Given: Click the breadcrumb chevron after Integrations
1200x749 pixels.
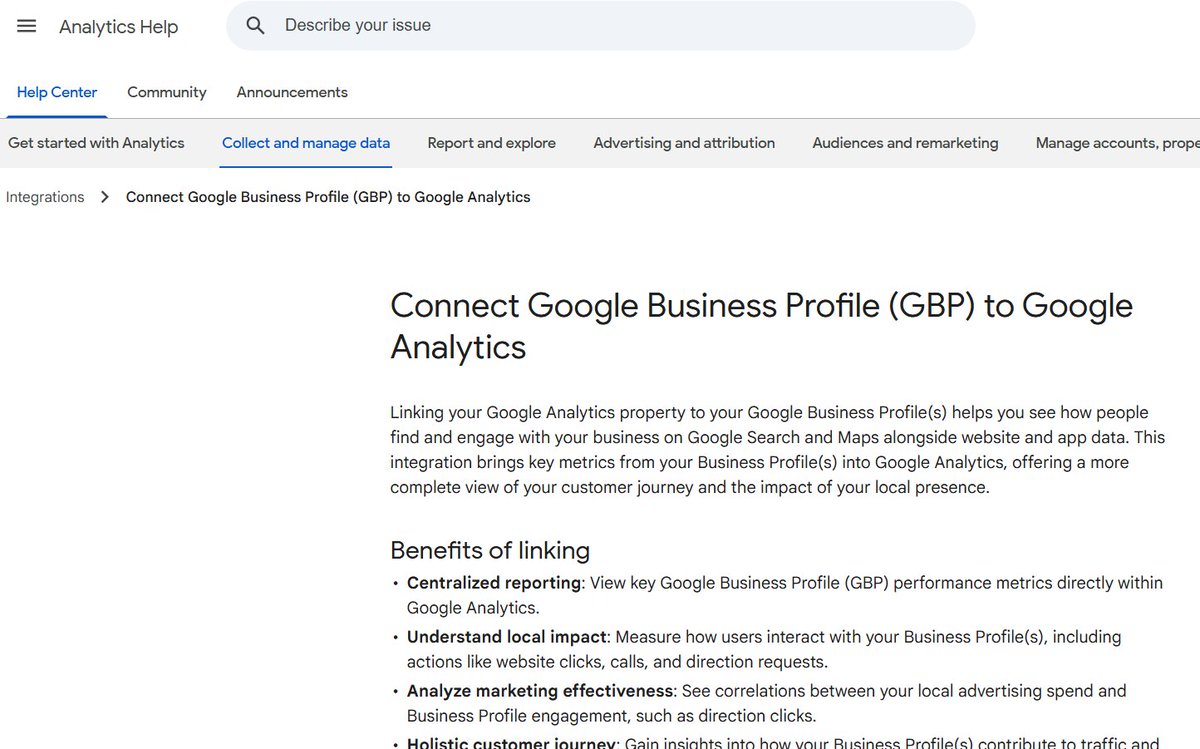Looking at the screenshot, I should click(105, 197).
